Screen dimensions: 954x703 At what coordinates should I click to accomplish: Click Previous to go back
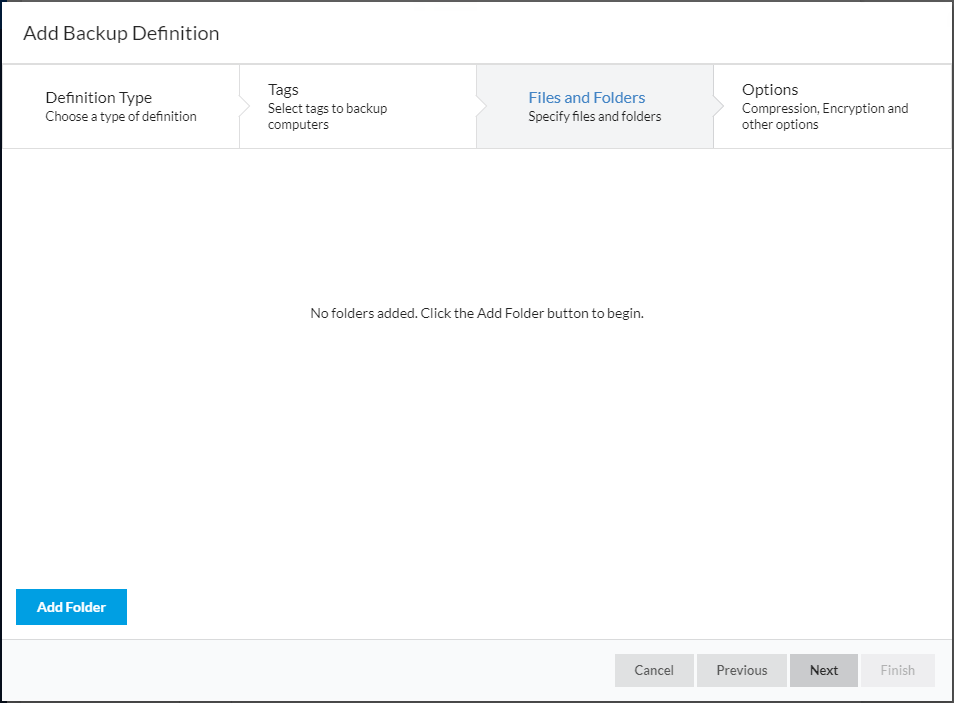pos(741,670)
